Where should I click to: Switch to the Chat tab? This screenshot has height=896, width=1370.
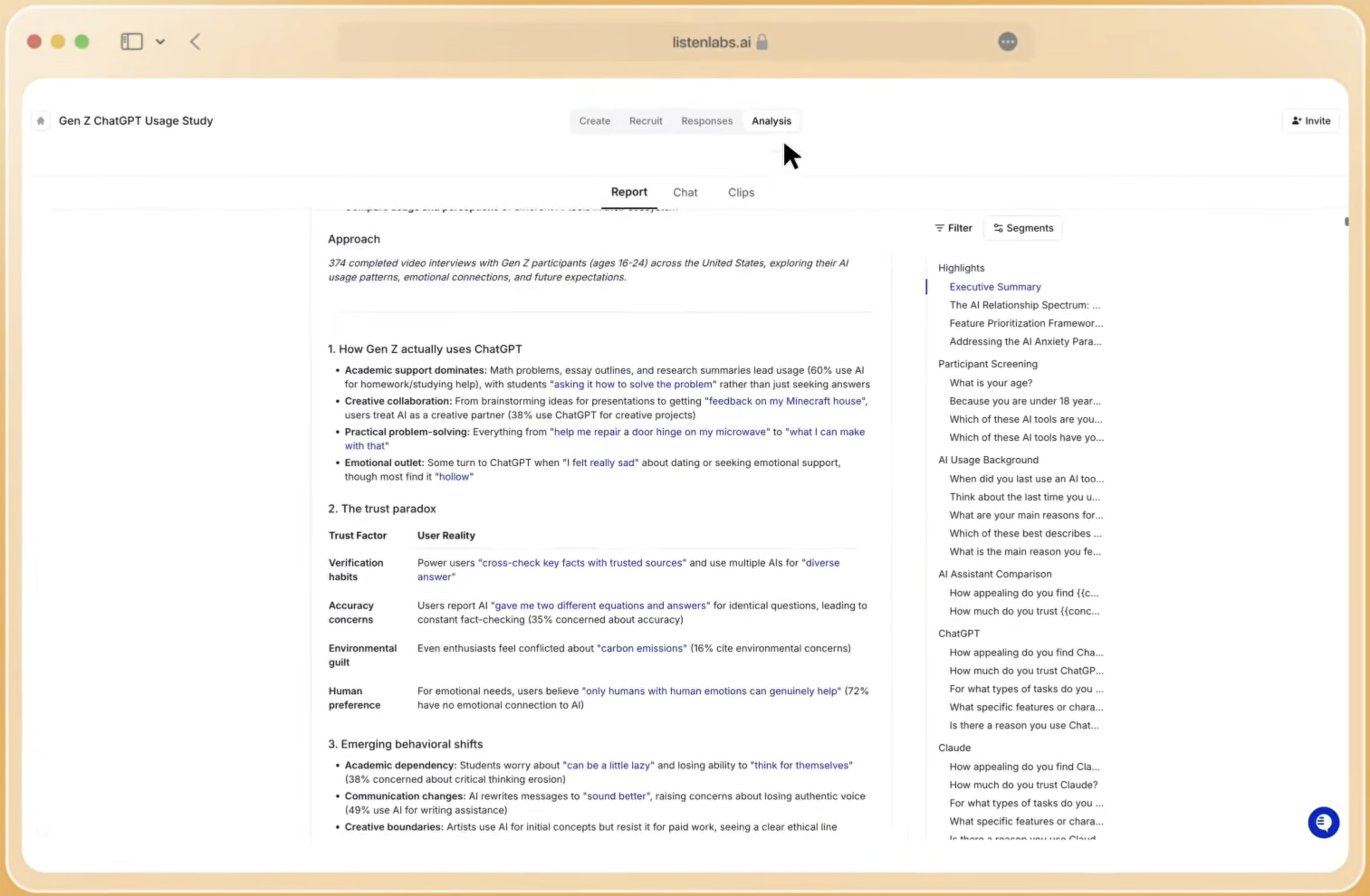pos(685,192)
